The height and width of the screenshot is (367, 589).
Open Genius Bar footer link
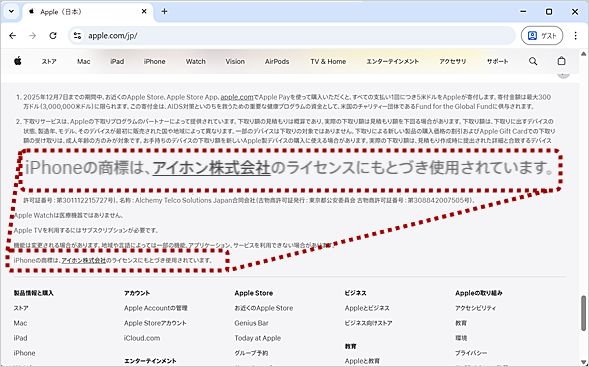[252, 323]
